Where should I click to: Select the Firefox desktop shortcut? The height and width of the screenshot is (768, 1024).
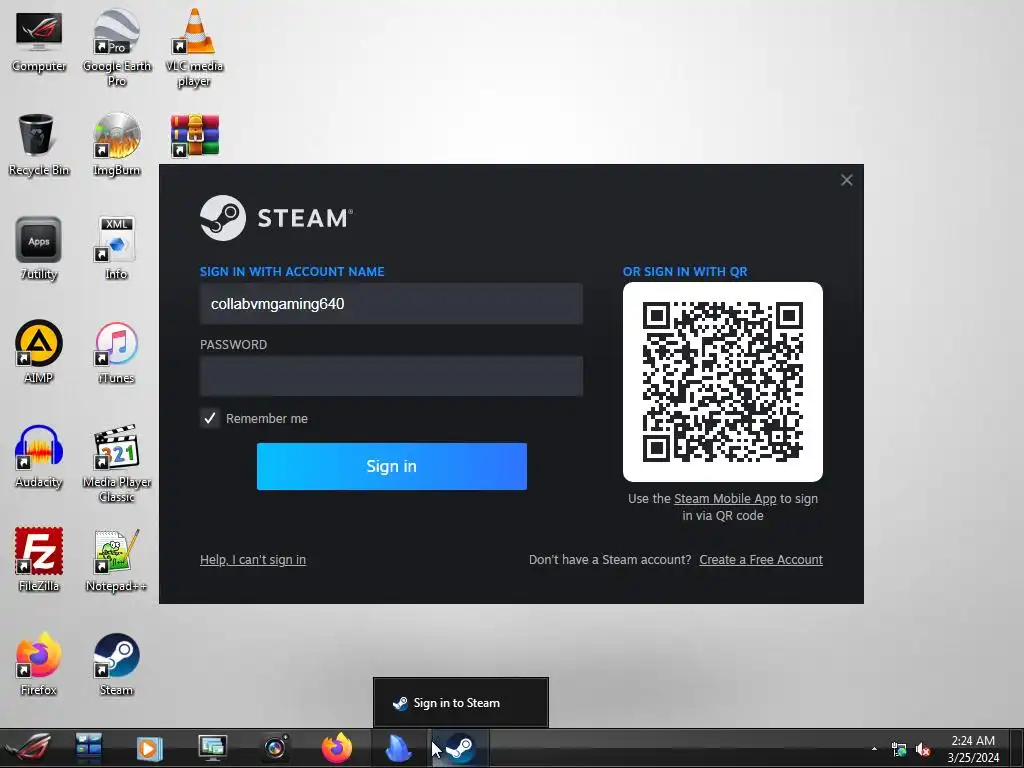point(39,664)
